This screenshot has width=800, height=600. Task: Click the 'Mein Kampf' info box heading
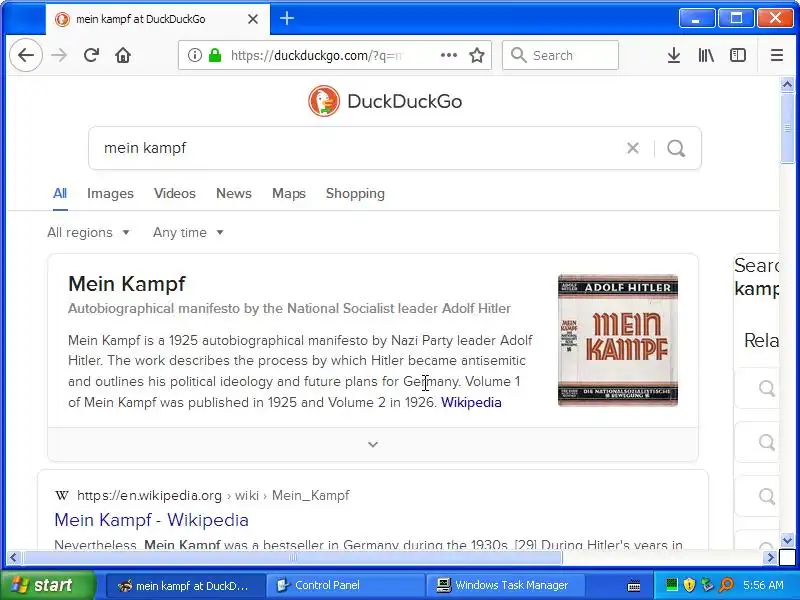pos(127,284)
